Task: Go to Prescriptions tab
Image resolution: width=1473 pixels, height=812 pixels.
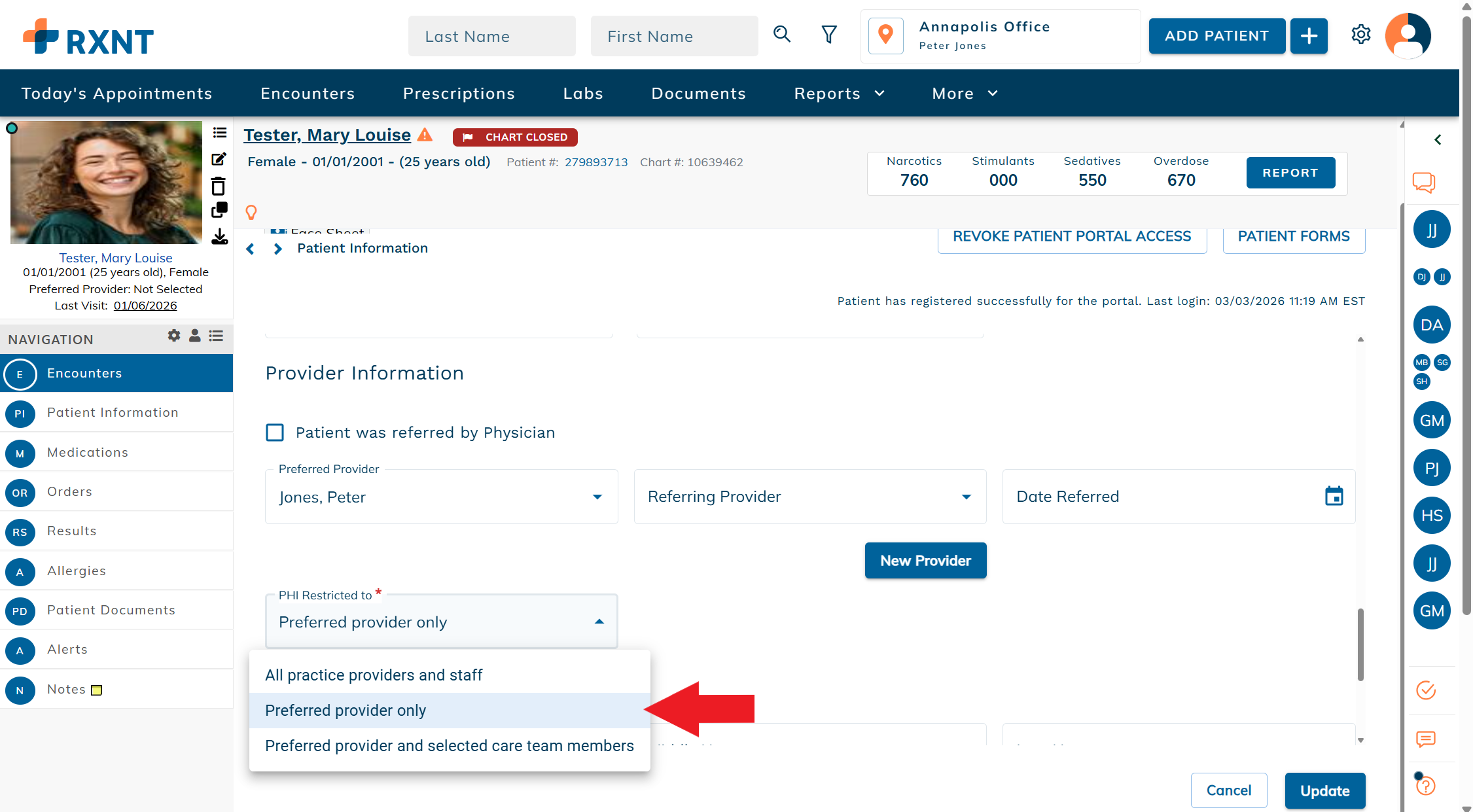Action: point(459,94)
